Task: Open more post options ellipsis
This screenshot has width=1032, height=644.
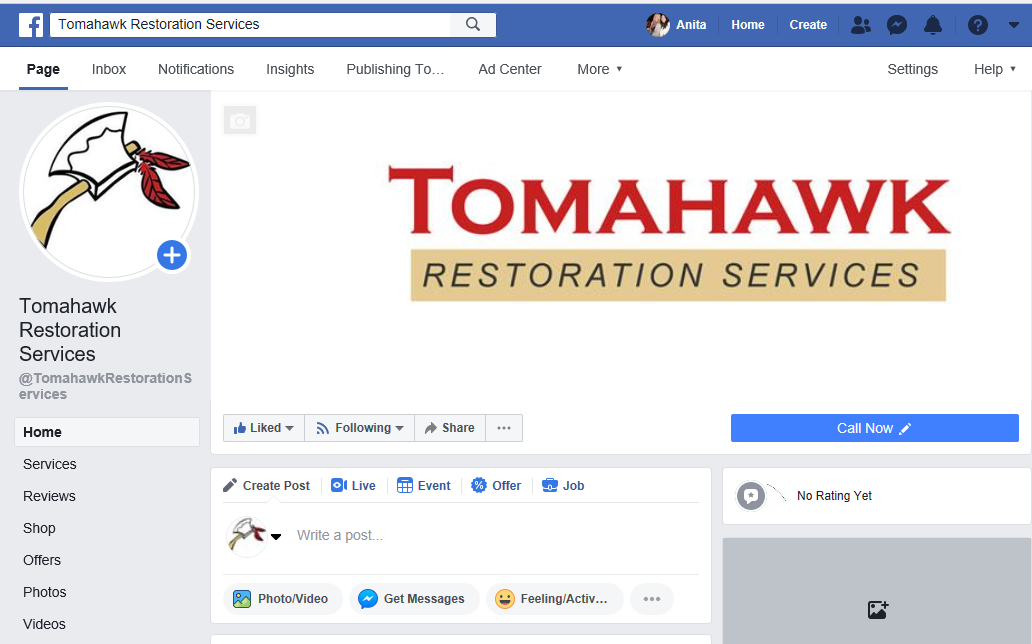Action: [652, 599]
